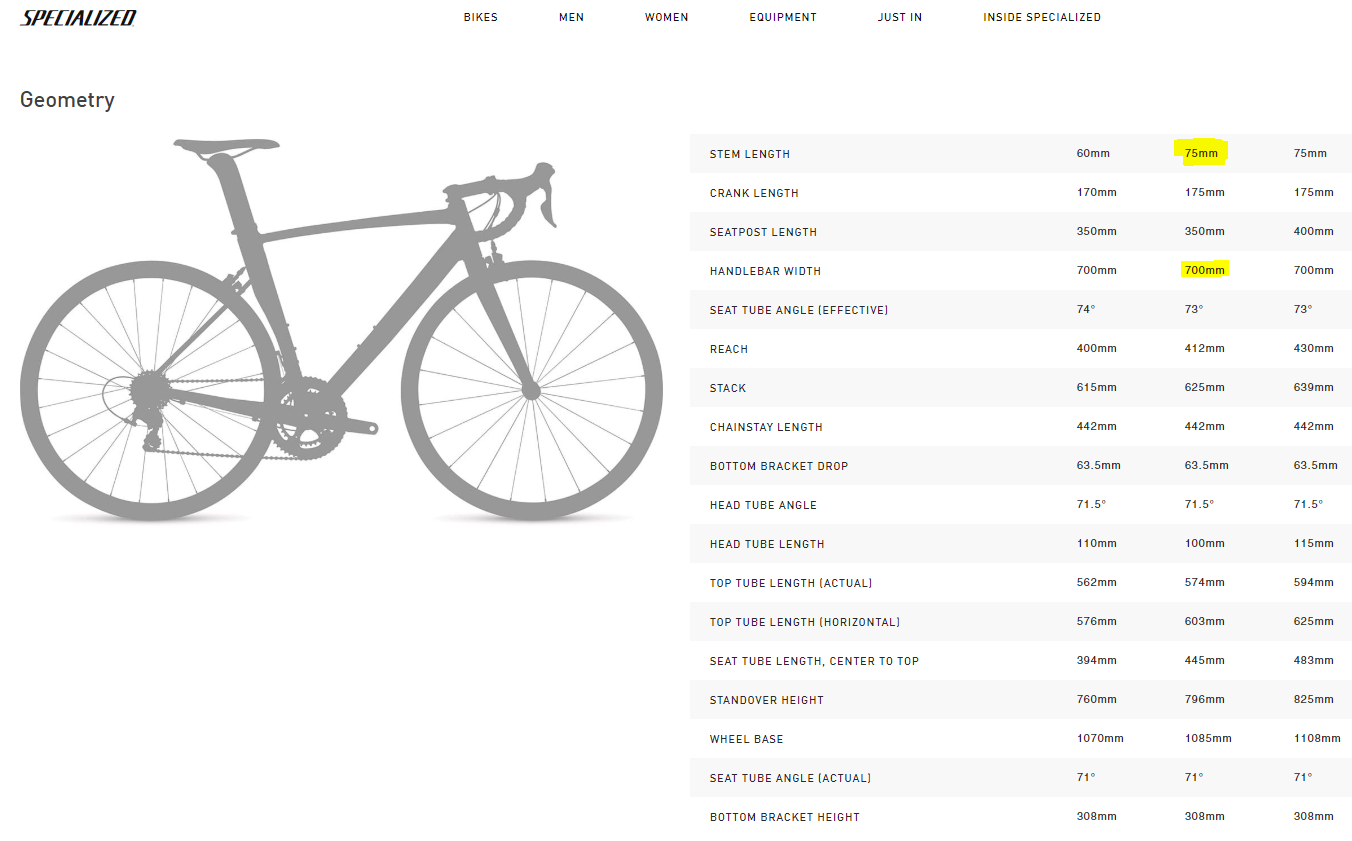Screen dimensions: 1352x841
Task: Click the Specialized logo
Action: pyautogui.click(x=78, y=18)
